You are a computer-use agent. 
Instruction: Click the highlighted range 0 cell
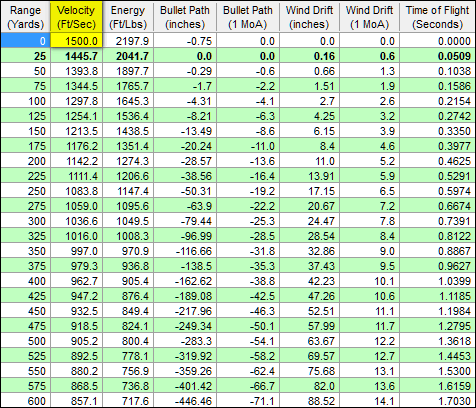pos(26,41)
